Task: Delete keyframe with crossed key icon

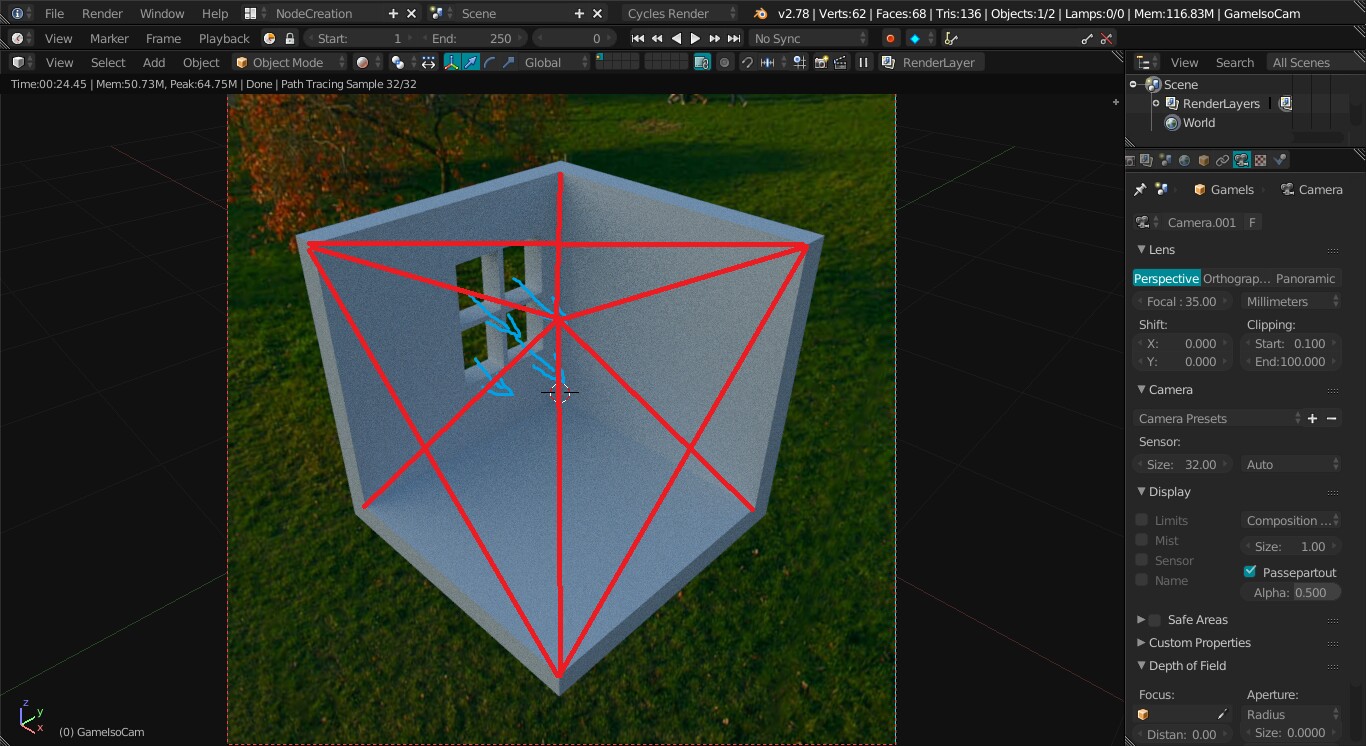Action: pos(1107,38)
